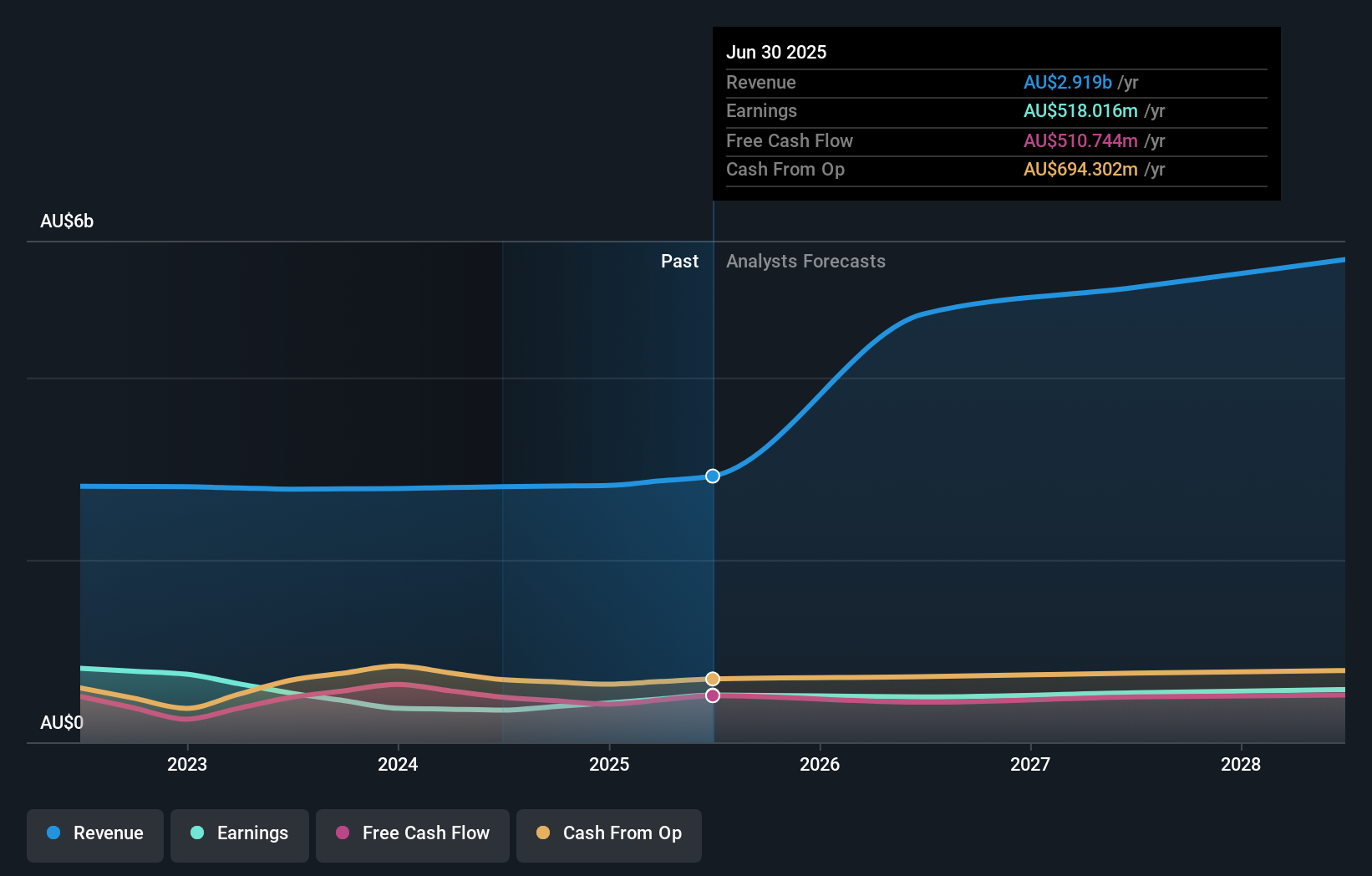Select the yellow Cash From Op marker
Image resolution: width=1372 pixels, height=876 pixels.
click(712, 679)
